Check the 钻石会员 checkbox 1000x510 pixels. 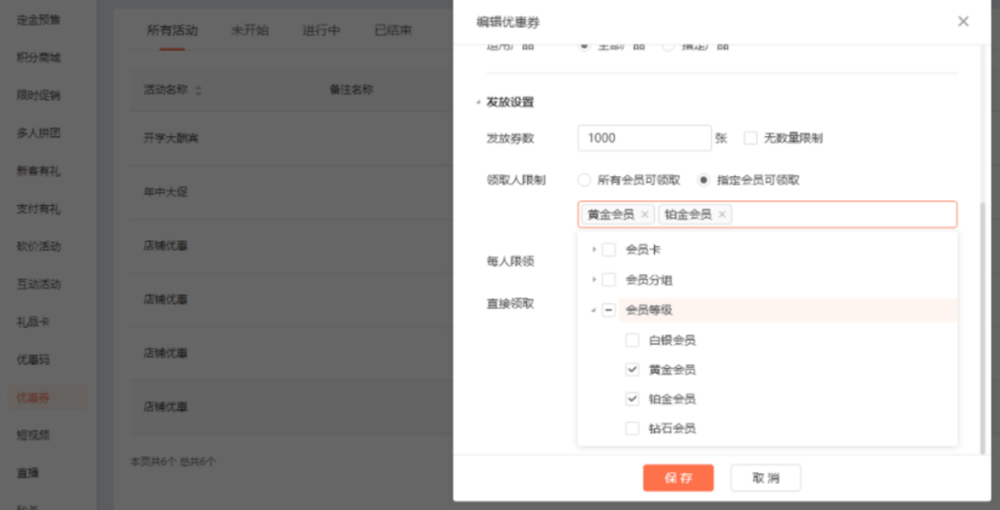632,428
